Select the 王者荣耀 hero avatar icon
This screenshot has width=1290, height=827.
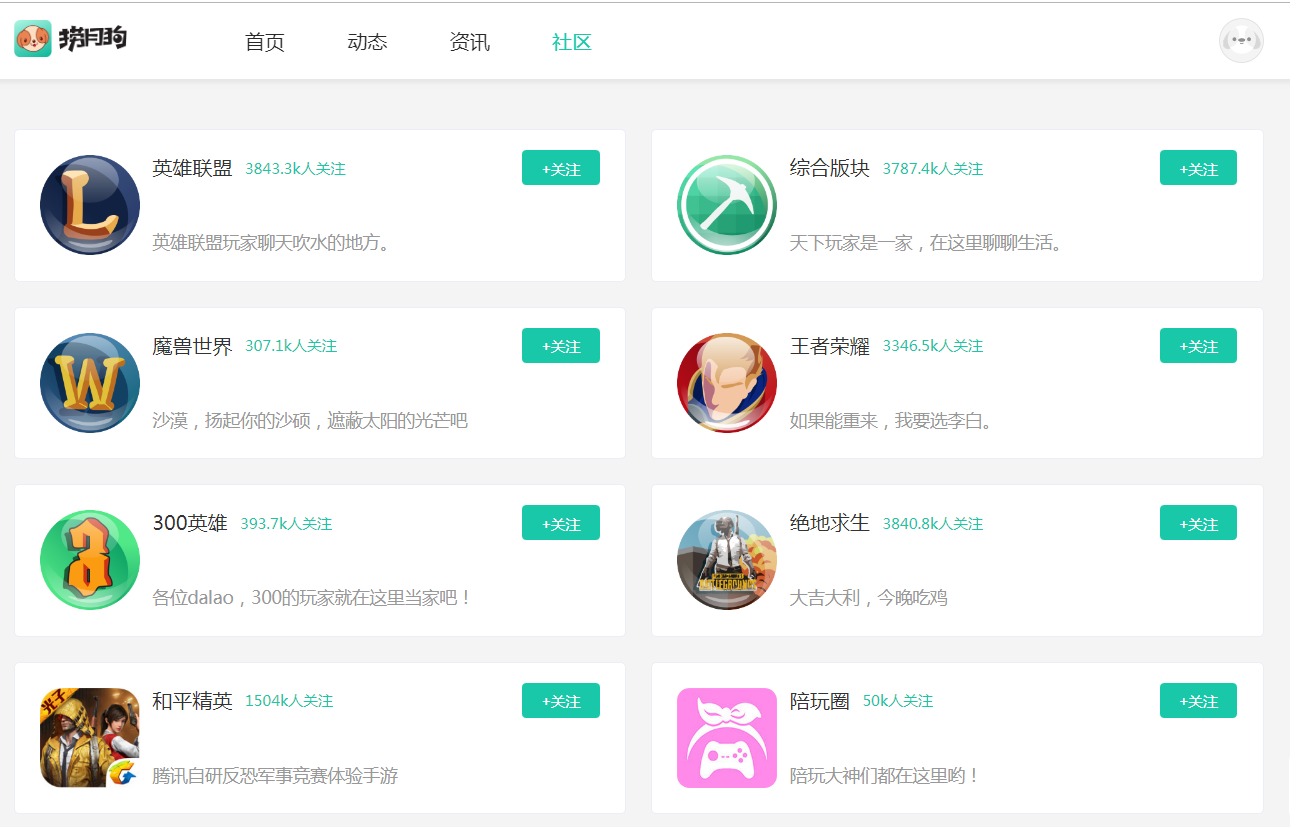click(x=727, y=383)
